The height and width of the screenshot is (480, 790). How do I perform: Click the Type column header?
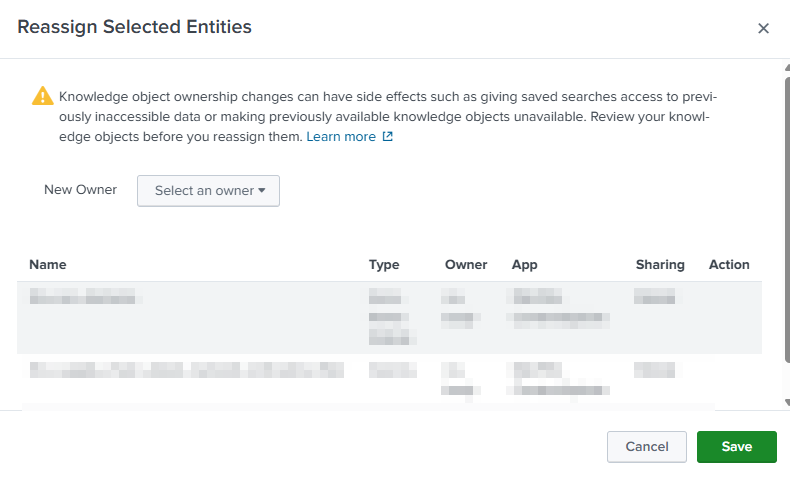tap(384, 265)
